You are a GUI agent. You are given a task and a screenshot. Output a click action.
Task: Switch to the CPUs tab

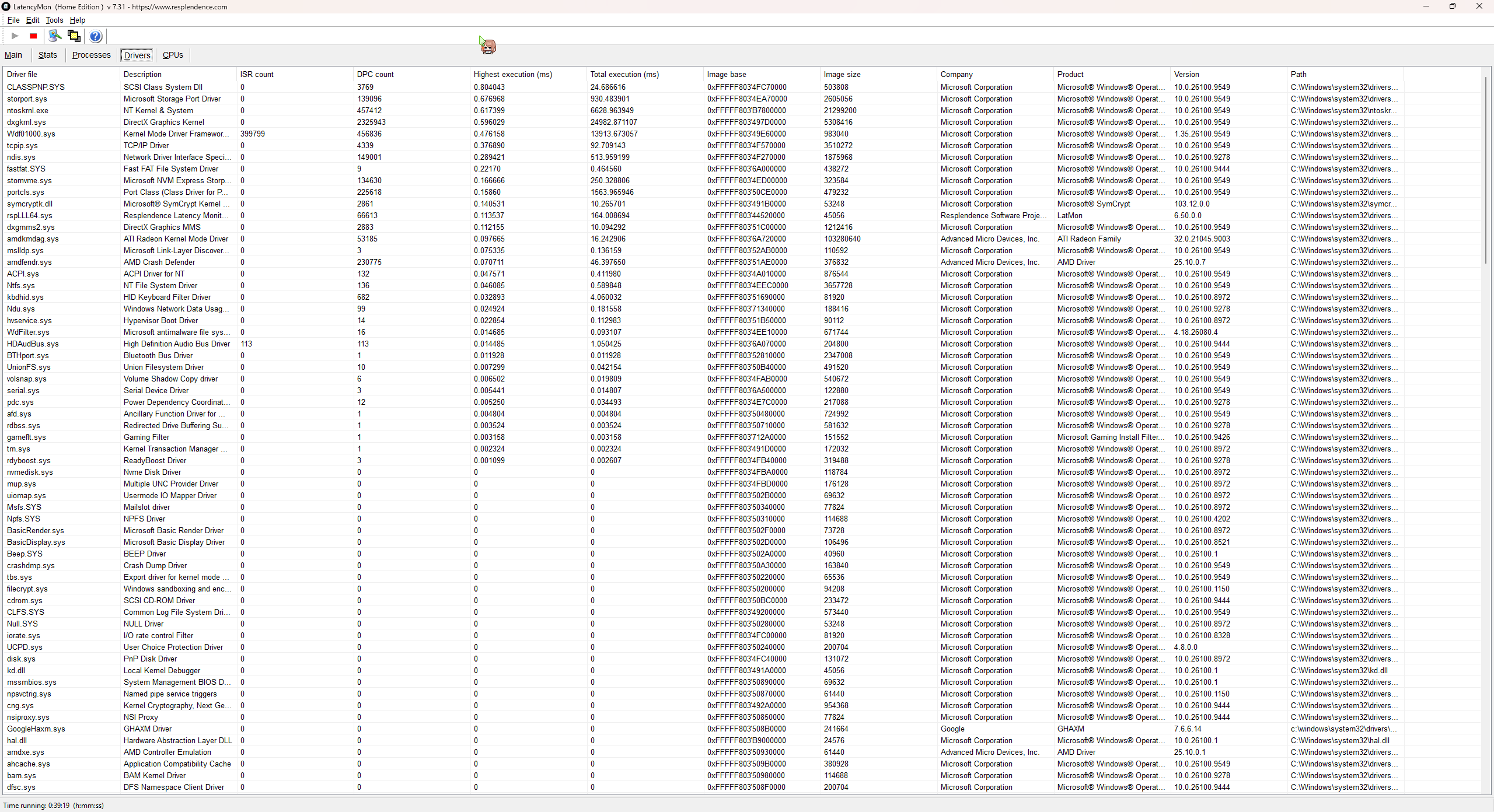[x=173, y=55]
